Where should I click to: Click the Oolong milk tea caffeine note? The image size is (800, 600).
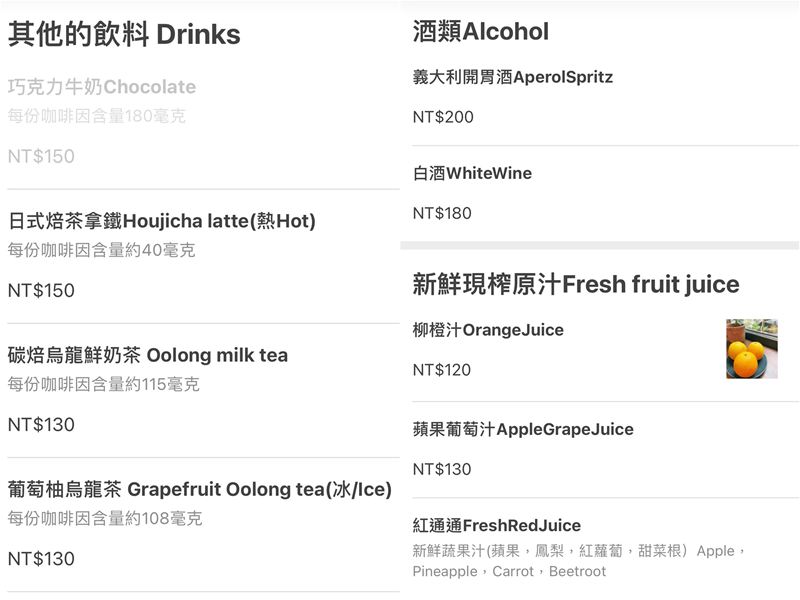pos(104,384)
